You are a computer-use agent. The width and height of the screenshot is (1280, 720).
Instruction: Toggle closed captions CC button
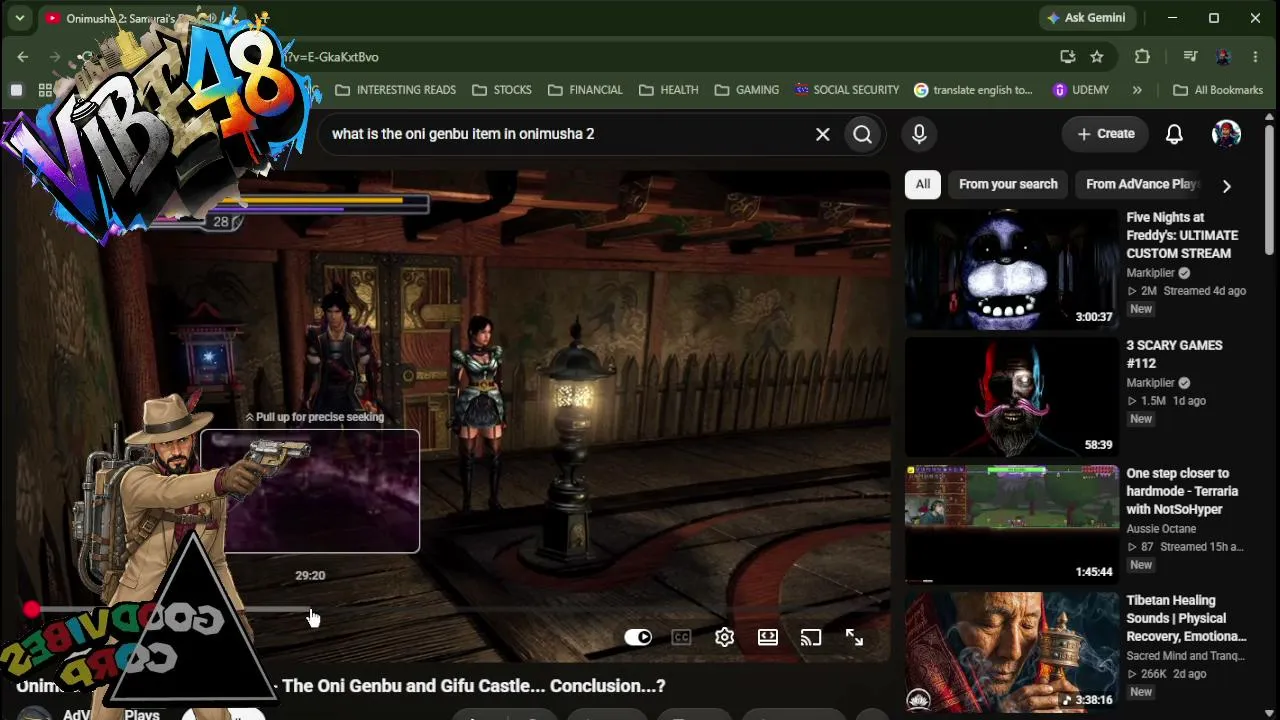pos(682,637)
